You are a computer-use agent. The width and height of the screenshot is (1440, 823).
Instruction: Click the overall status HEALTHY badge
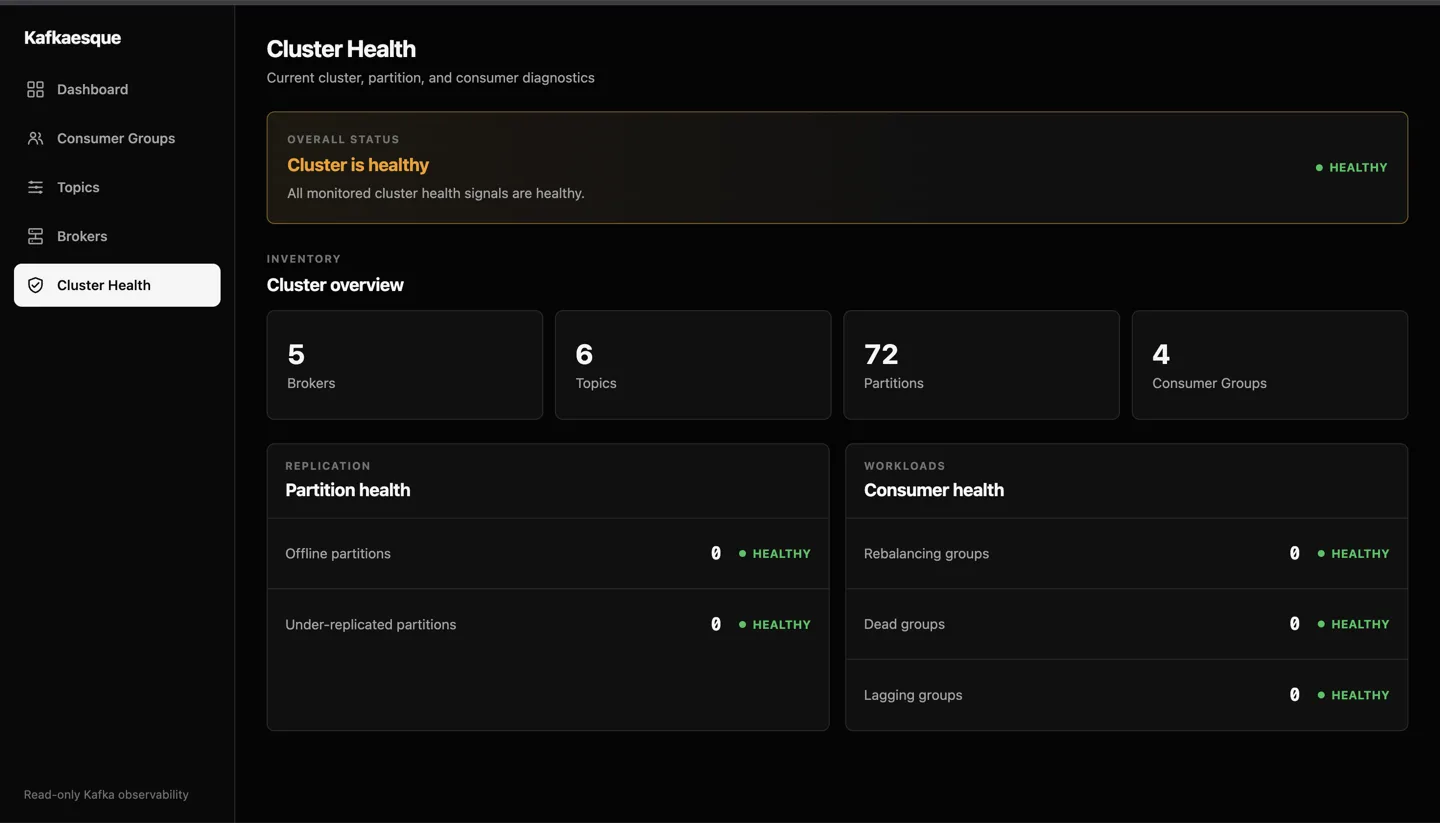coord(1351,167)
